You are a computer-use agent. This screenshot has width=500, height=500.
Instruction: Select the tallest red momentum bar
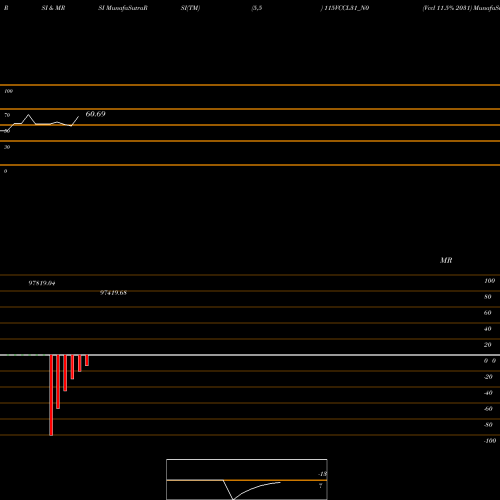click(51, 395)
